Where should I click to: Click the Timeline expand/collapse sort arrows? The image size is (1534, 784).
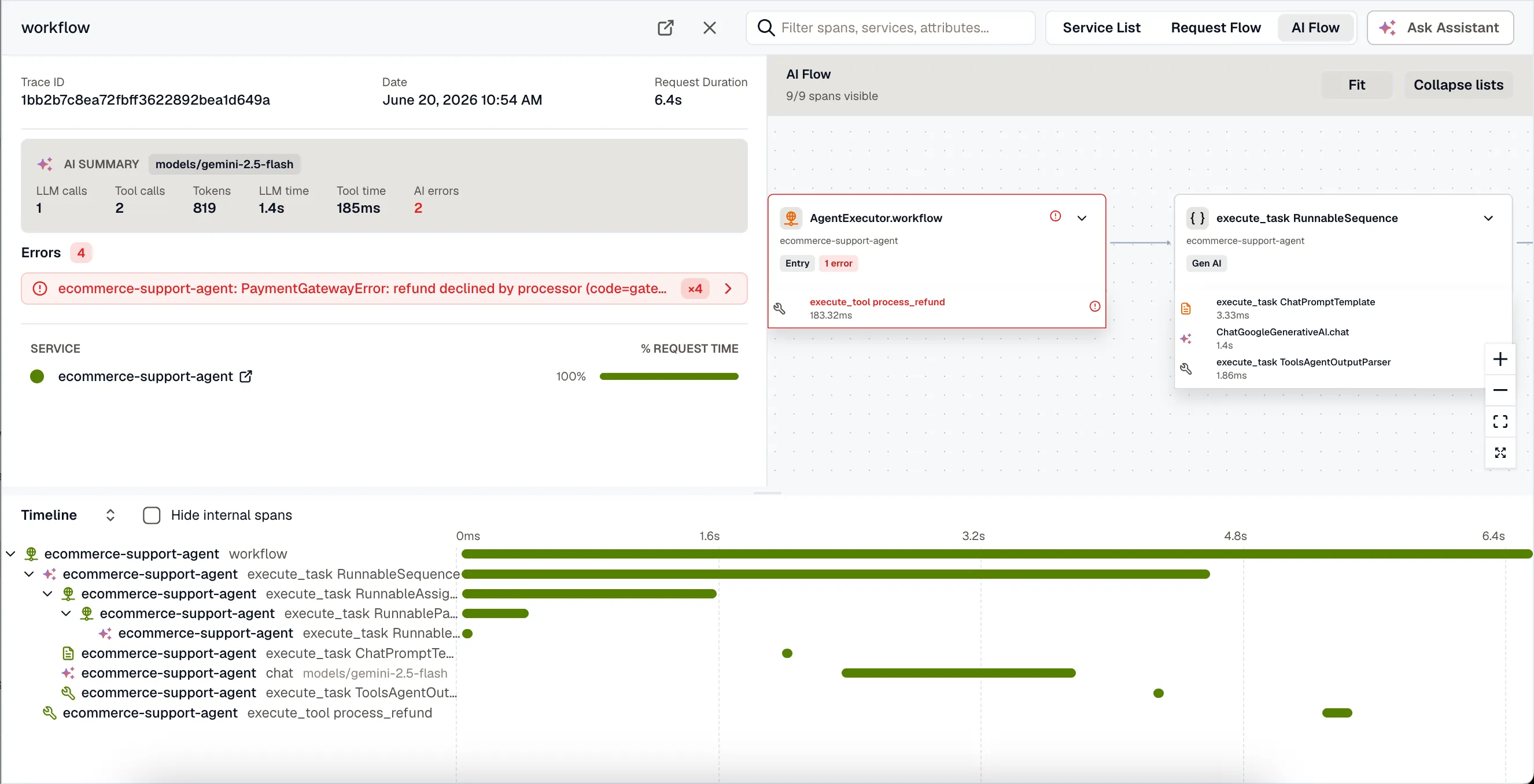pyautogui.click(x=109, y=515)
